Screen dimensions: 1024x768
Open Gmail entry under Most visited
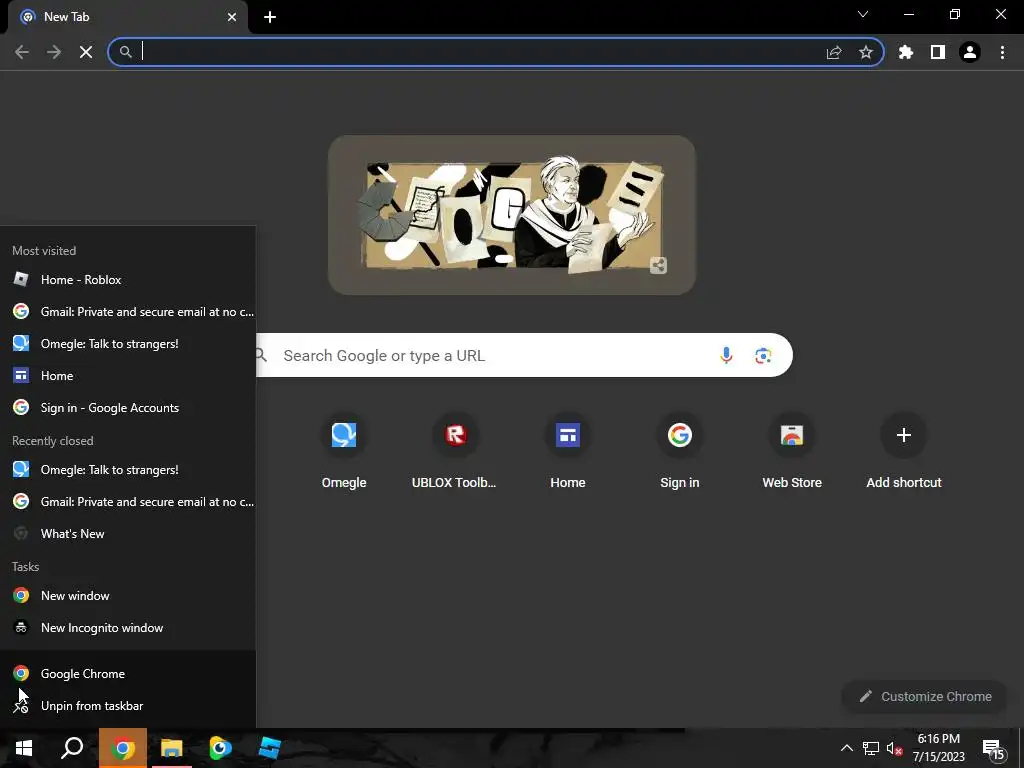point(128,312)
